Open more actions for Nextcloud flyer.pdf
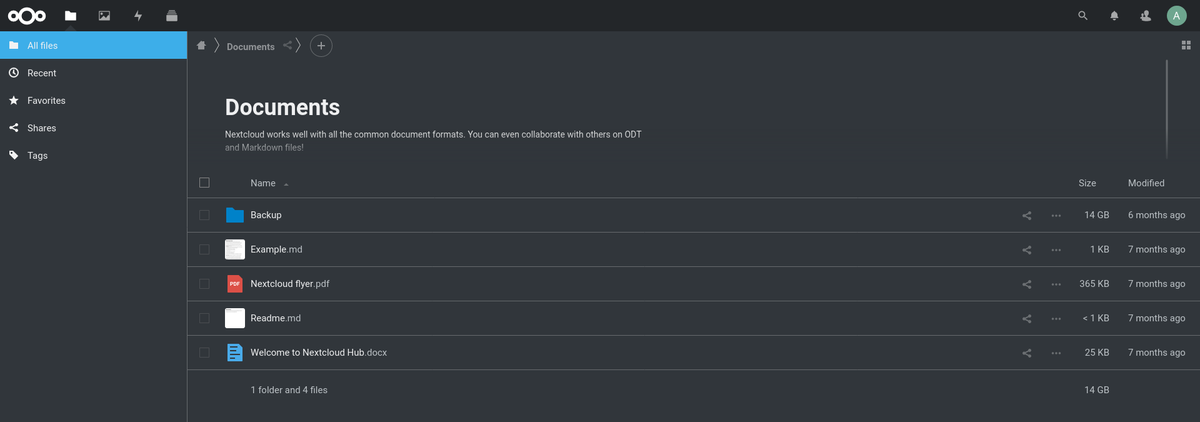 coord(1056,284)
